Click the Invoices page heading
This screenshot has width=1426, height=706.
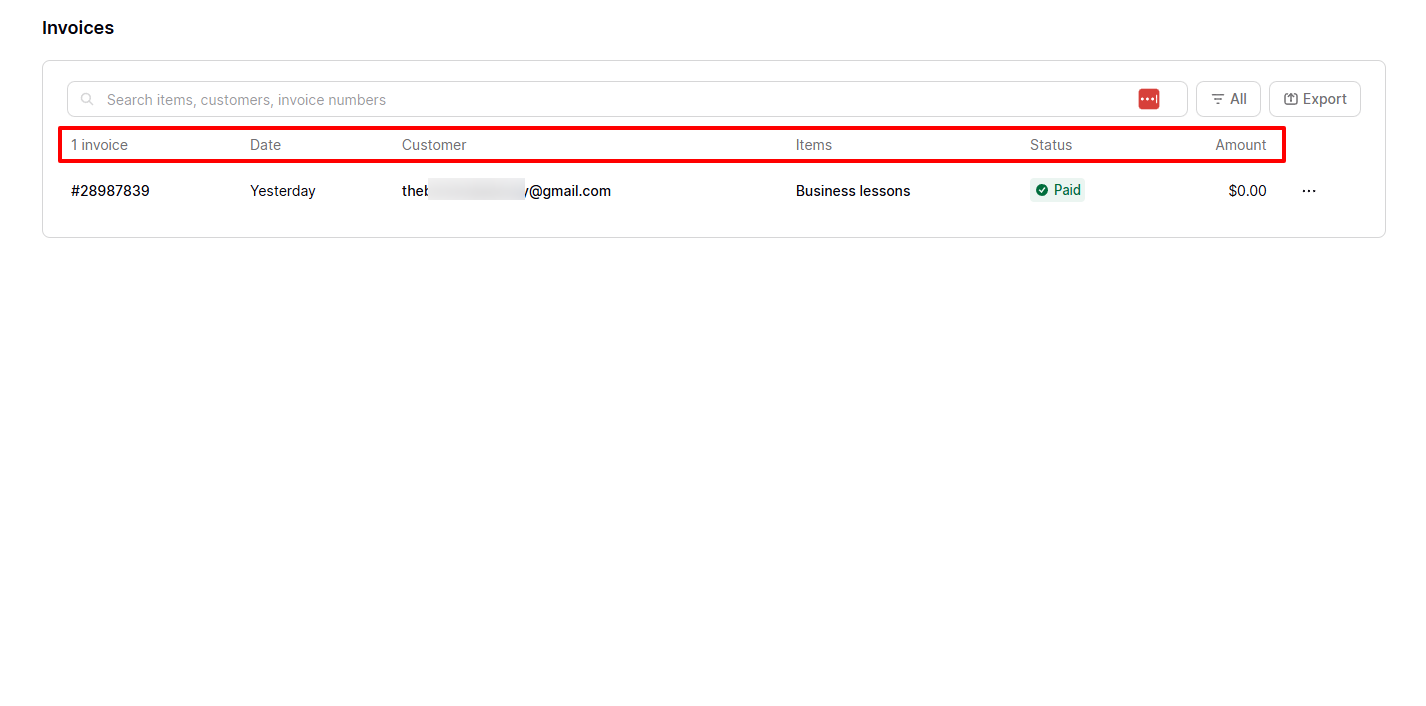(78, 28)
